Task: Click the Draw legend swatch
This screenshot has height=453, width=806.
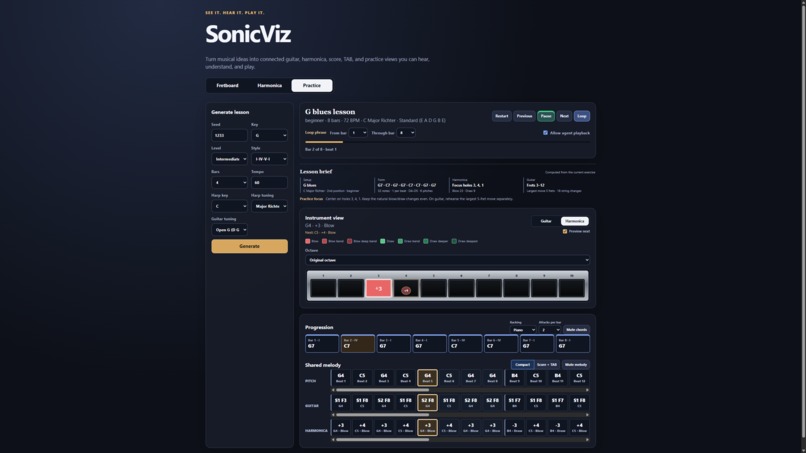Action: (x=382, y=241)
